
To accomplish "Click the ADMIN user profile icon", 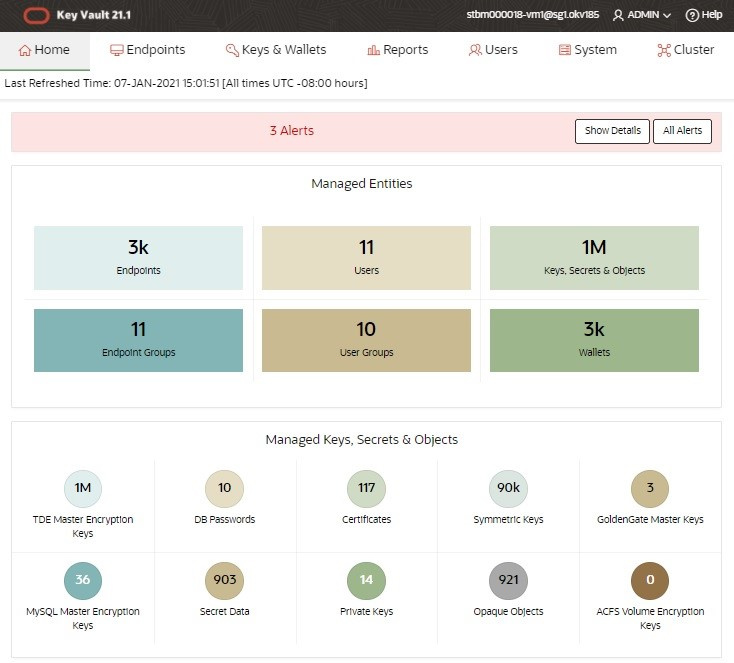I will [618, 15].
